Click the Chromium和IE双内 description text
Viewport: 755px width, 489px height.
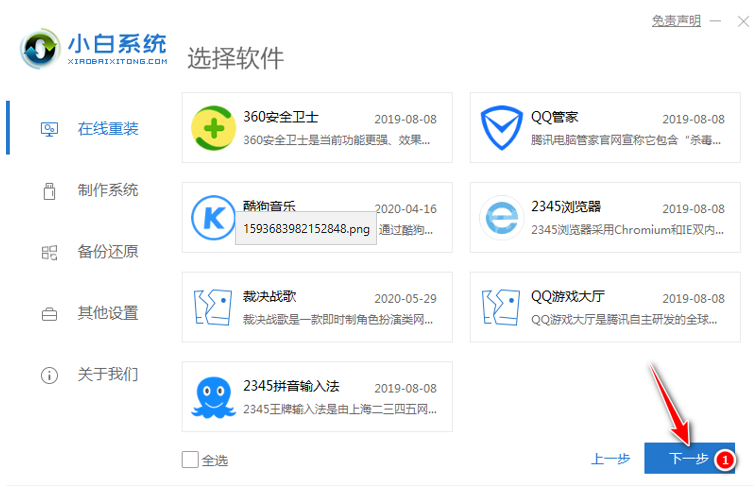pos(627,230)
